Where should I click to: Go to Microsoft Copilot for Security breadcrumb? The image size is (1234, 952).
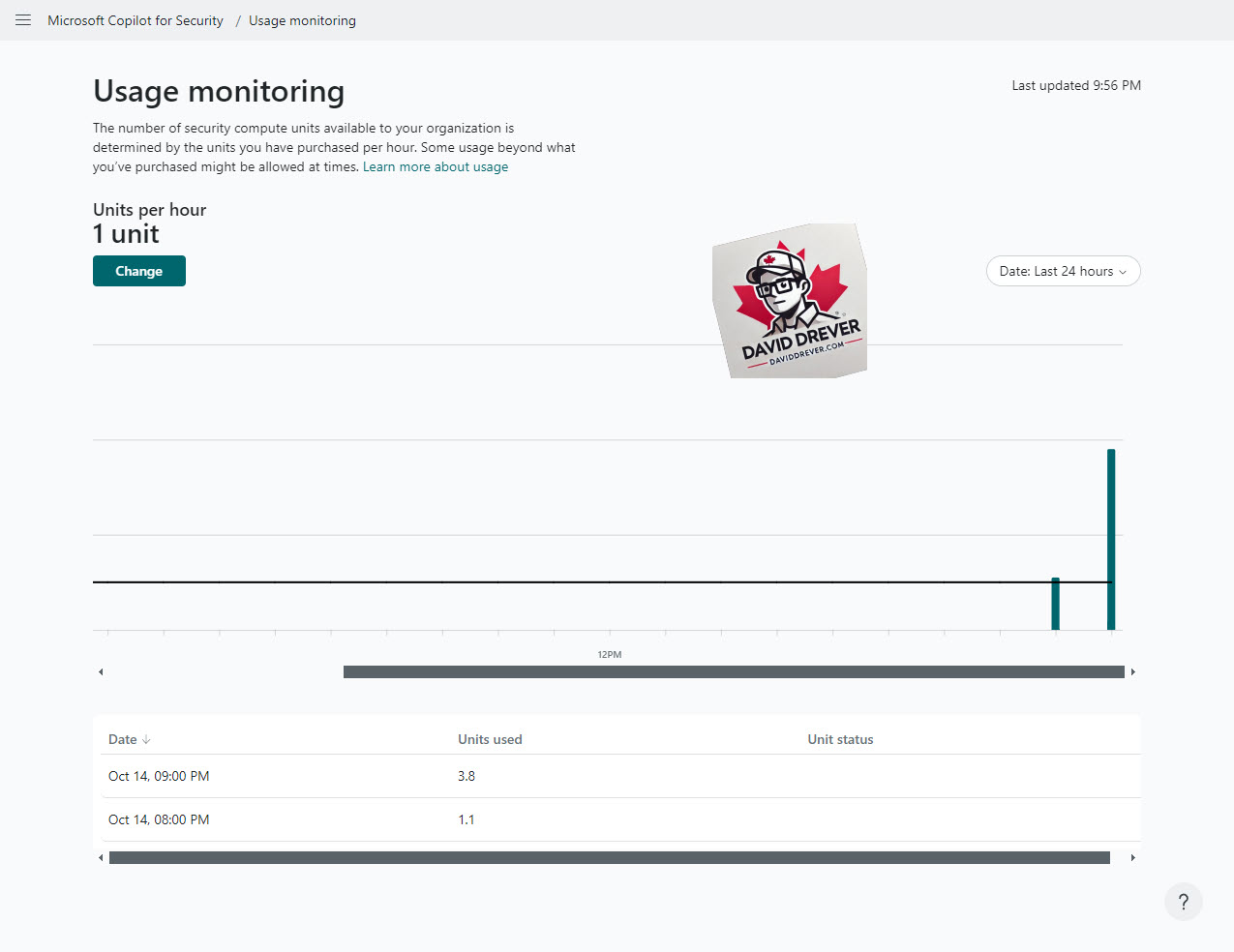[135, 20]
